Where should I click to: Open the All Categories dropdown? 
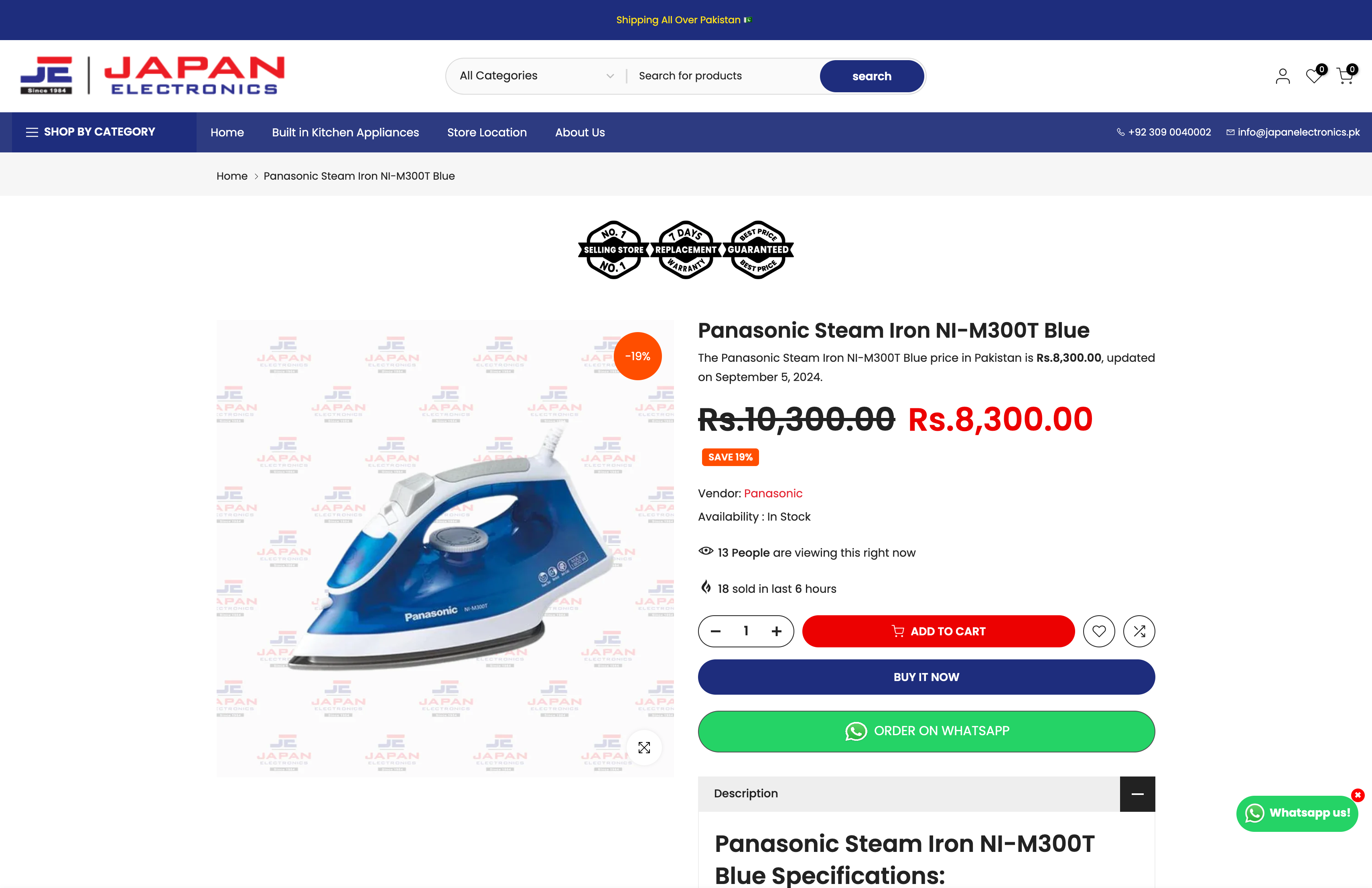[536, 75]
